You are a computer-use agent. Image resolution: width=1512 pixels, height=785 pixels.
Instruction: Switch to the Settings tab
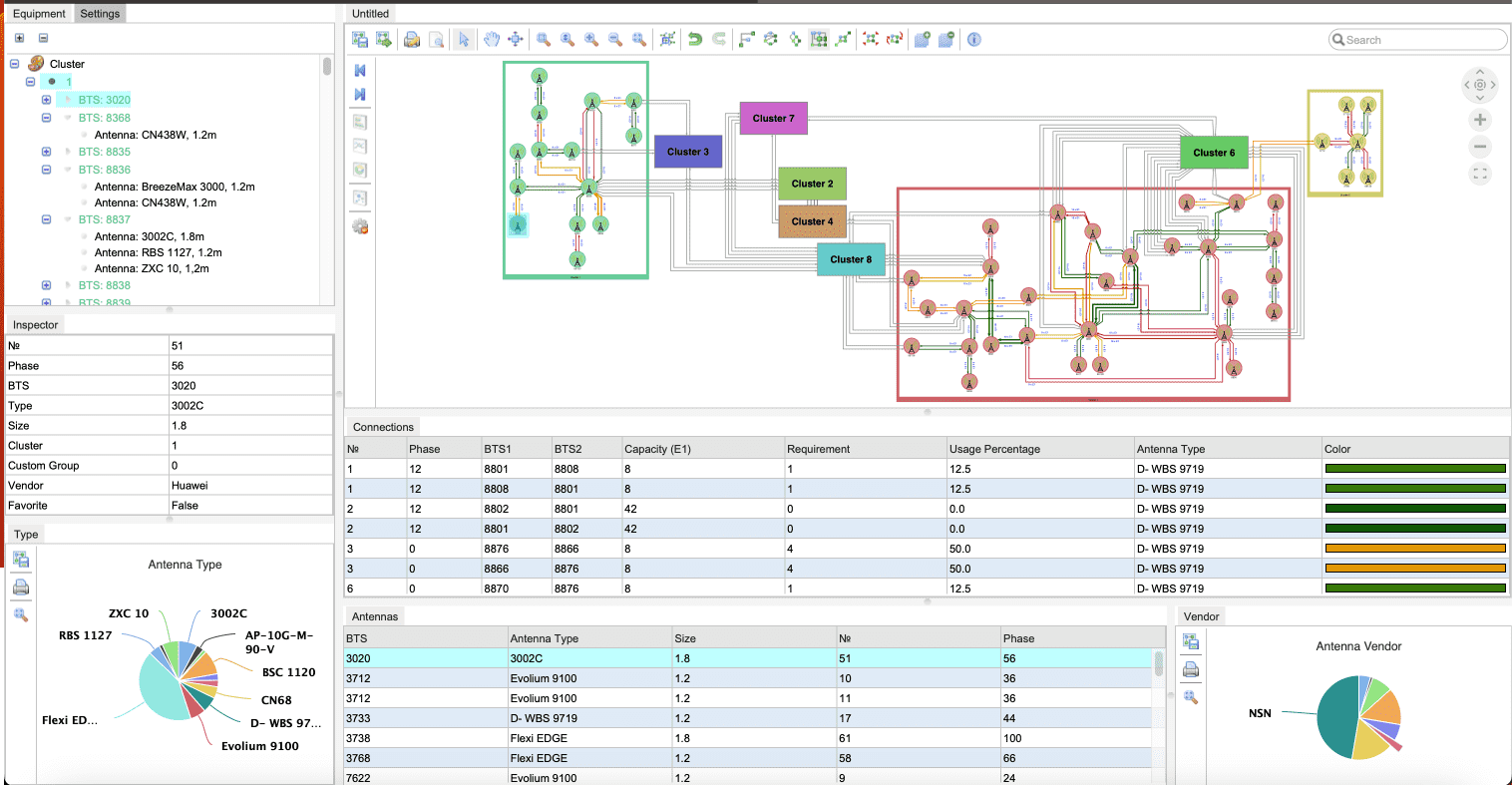point(100,14)
